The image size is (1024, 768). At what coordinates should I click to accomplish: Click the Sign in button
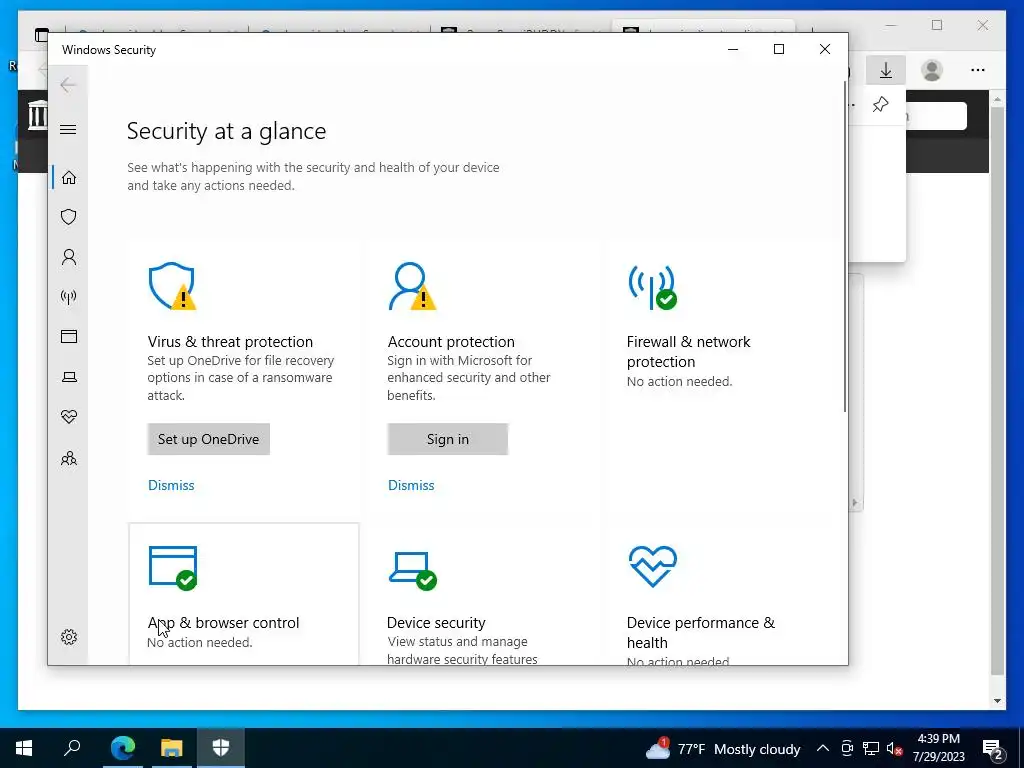(447, 439)
